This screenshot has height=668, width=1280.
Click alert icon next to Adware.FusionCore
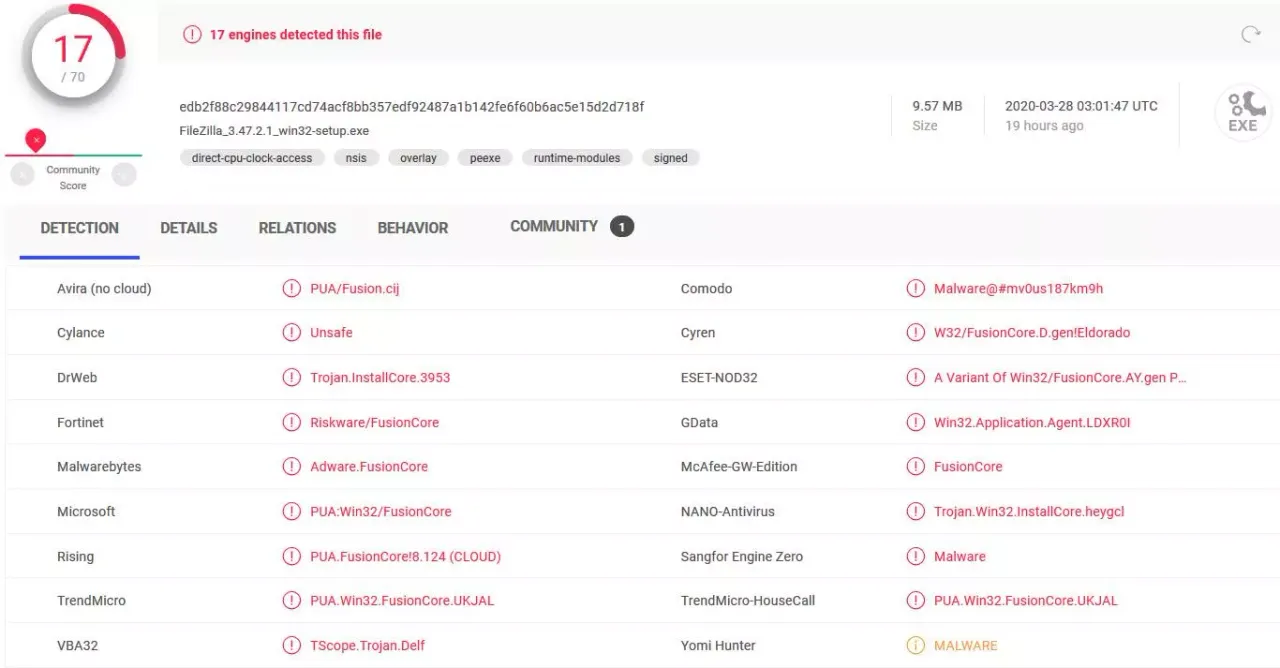coord(291,467)
